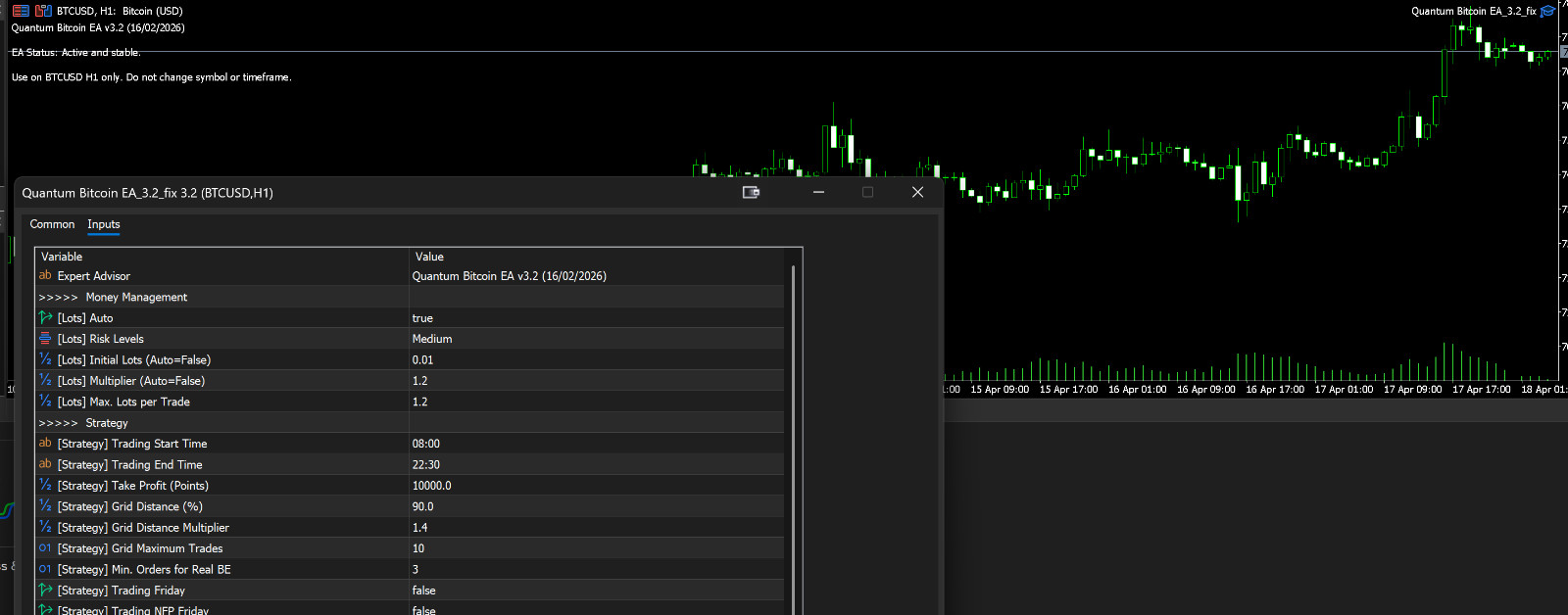This screenshot has width=1568, height=615.
Task: Click the 15 Apr 17:00 time axis label
Action: tap(1068, 389)
